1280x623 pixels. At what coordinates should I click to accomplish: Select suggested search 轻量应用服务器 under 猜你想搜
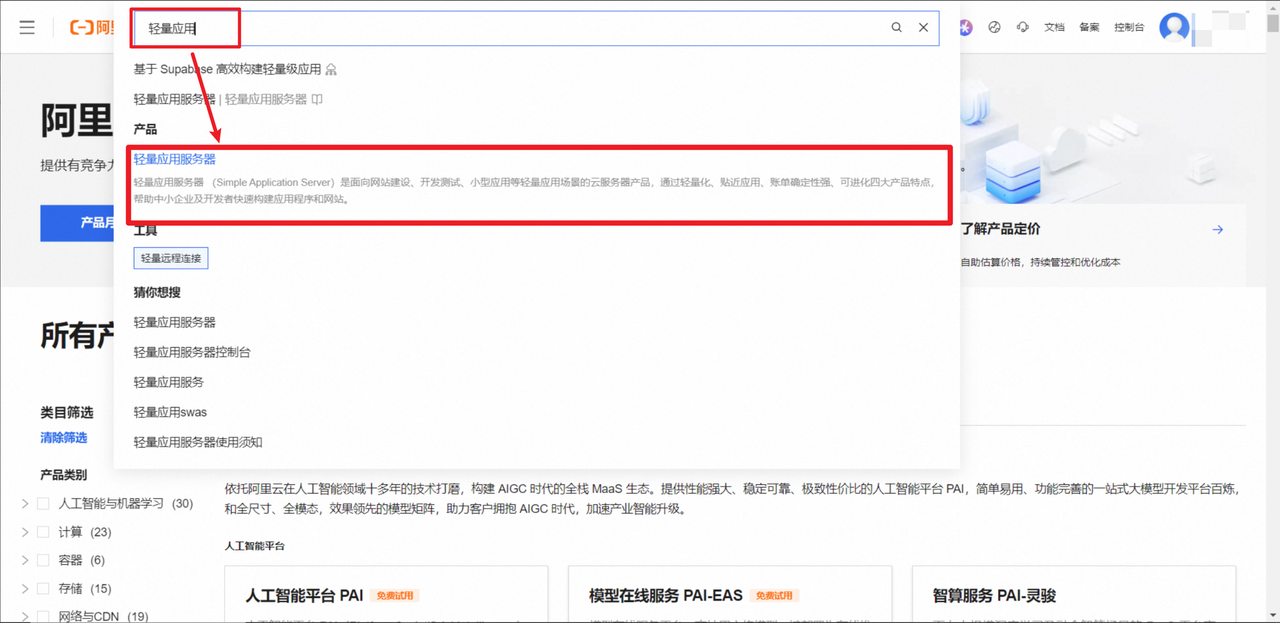(174, 322)
